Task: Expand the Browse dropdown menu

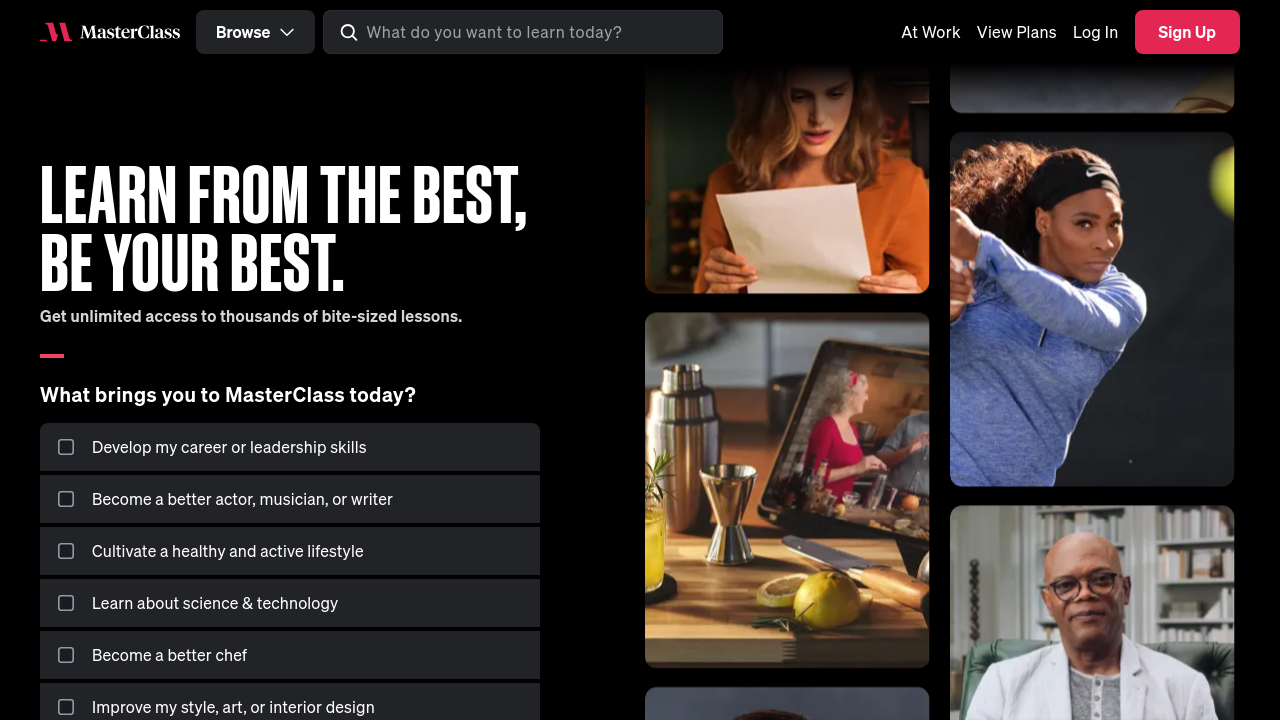Action: coord(254,32)
